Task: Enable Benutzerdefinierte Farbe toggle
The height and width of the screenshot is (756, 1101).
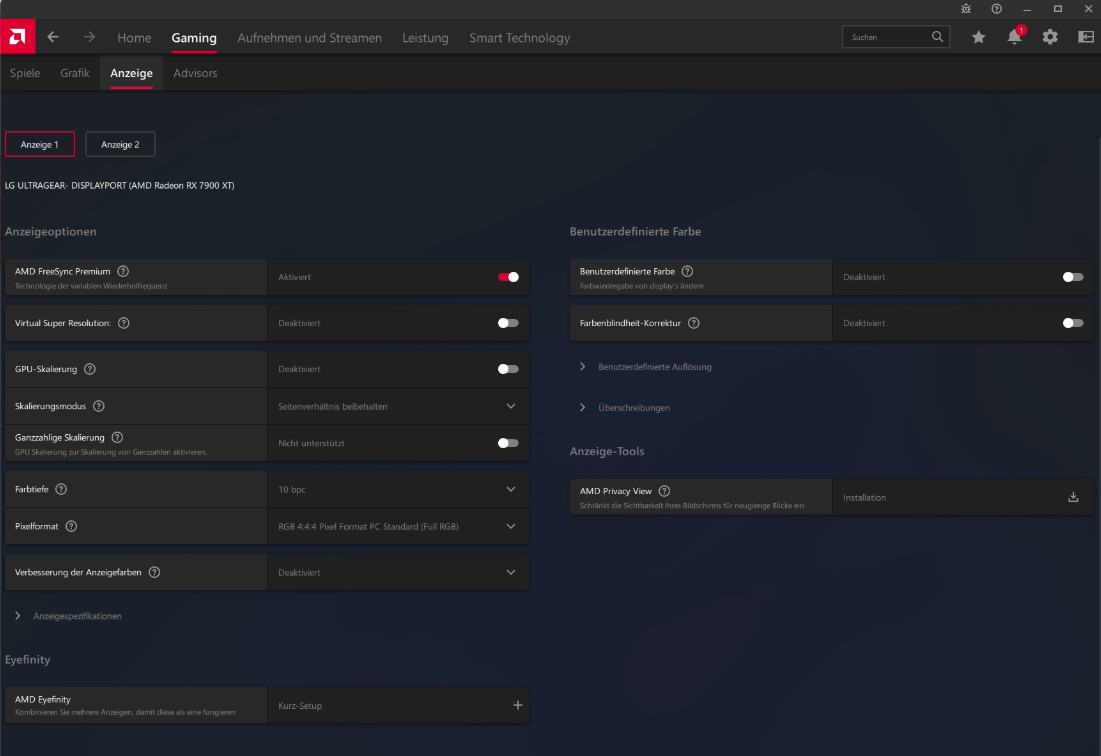Action: tap(1073, 277)
